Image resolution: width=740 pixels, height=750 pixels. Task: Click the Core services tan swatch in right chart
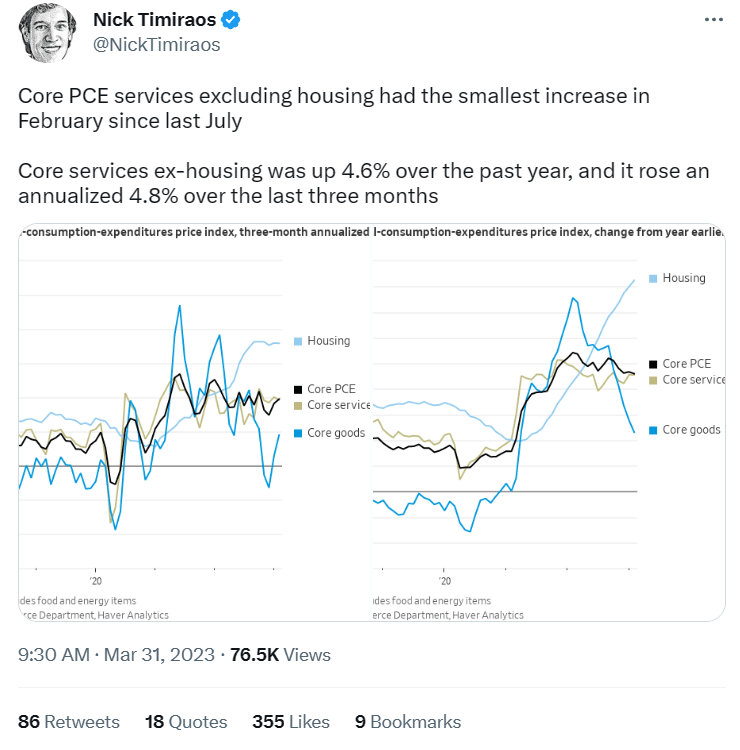point(653,380)
